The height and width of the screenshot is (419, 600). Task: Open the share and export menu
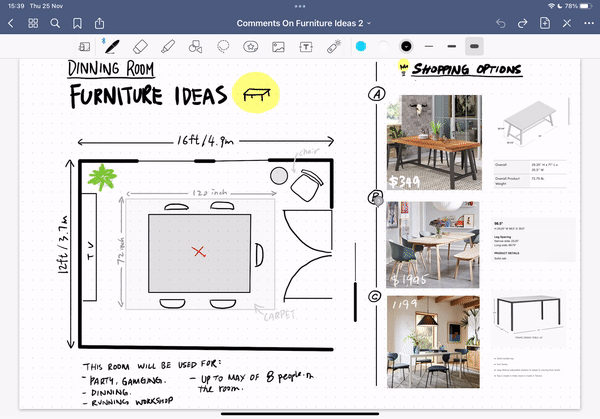(100, 22)
